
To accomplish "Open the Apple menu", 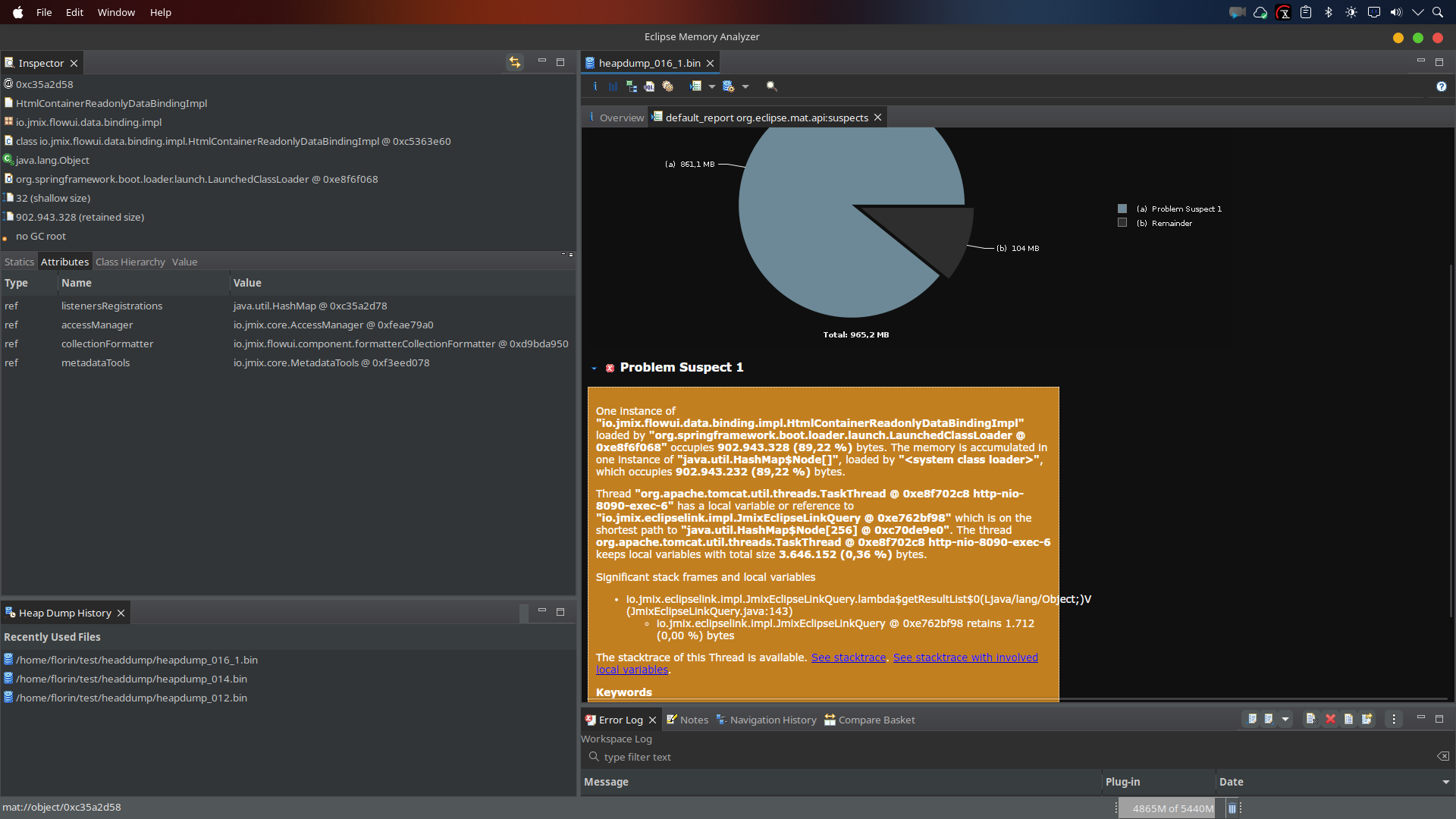I will [18, 12].
